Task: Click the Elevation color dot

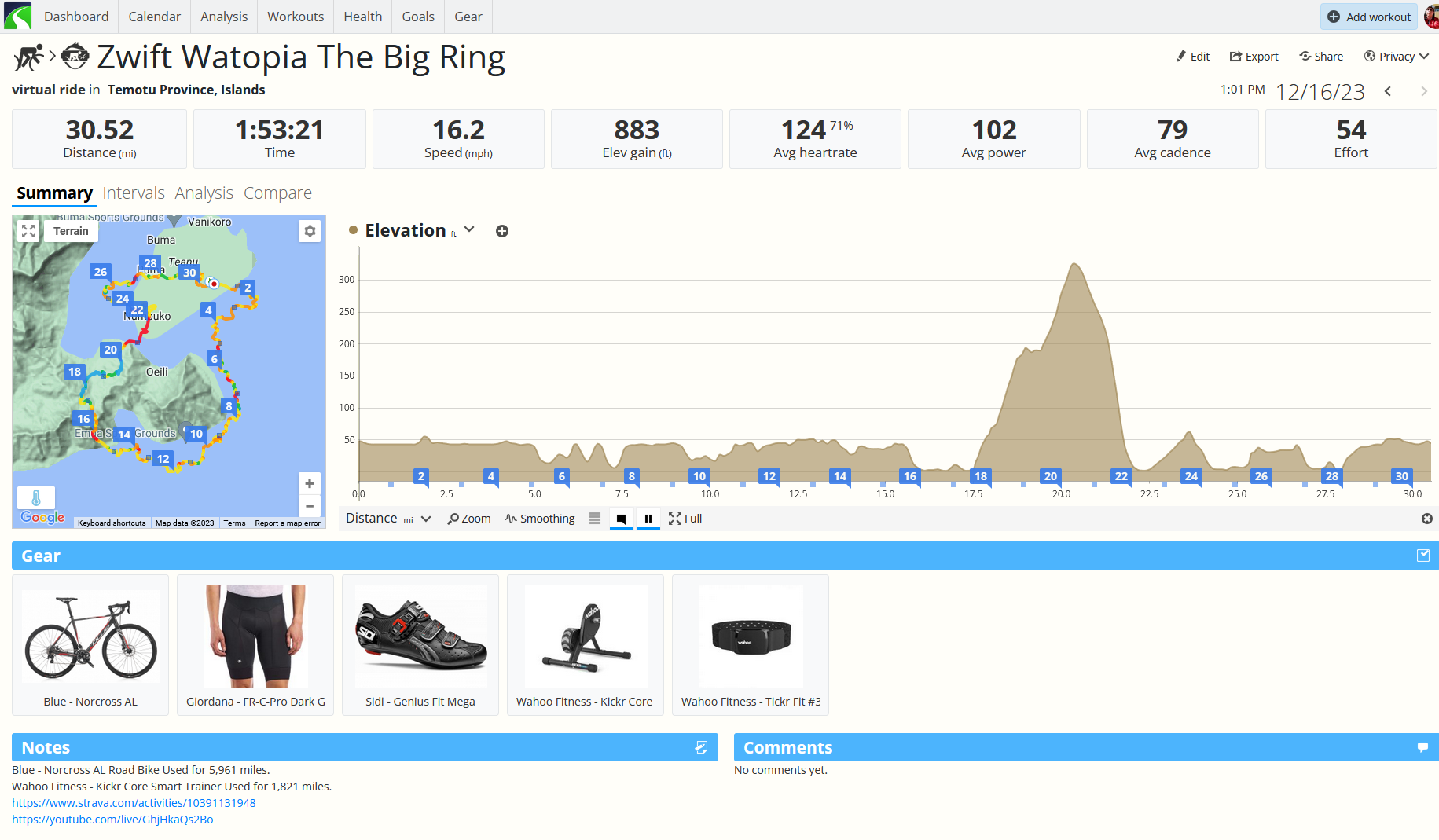Action: (x=354, y=230)
